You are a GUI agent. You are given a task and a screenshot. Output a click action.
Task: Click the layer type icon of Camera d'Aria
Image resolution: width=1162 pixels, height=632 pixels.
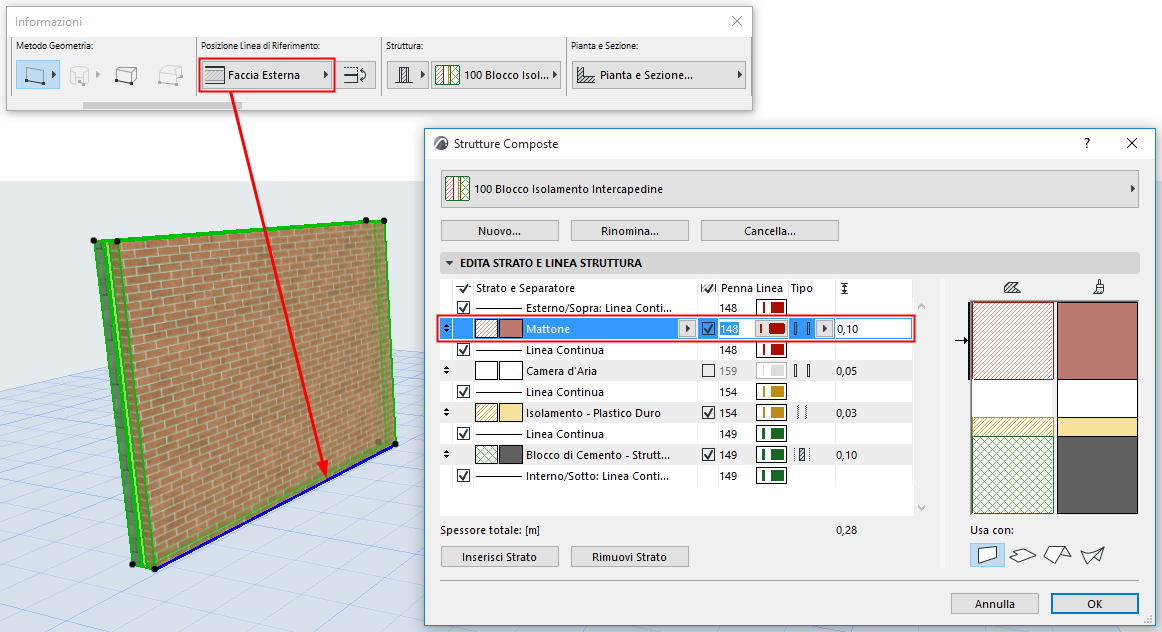pyautogui.click(x=802, y=370)
